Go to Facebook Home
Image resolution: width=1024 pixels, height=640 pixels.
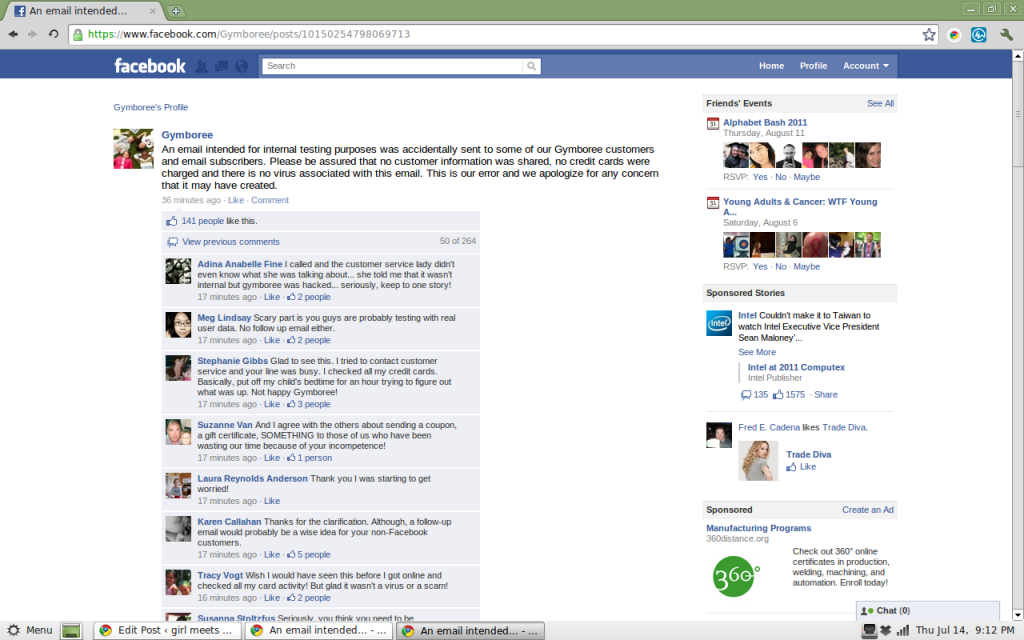click(771, 66)
